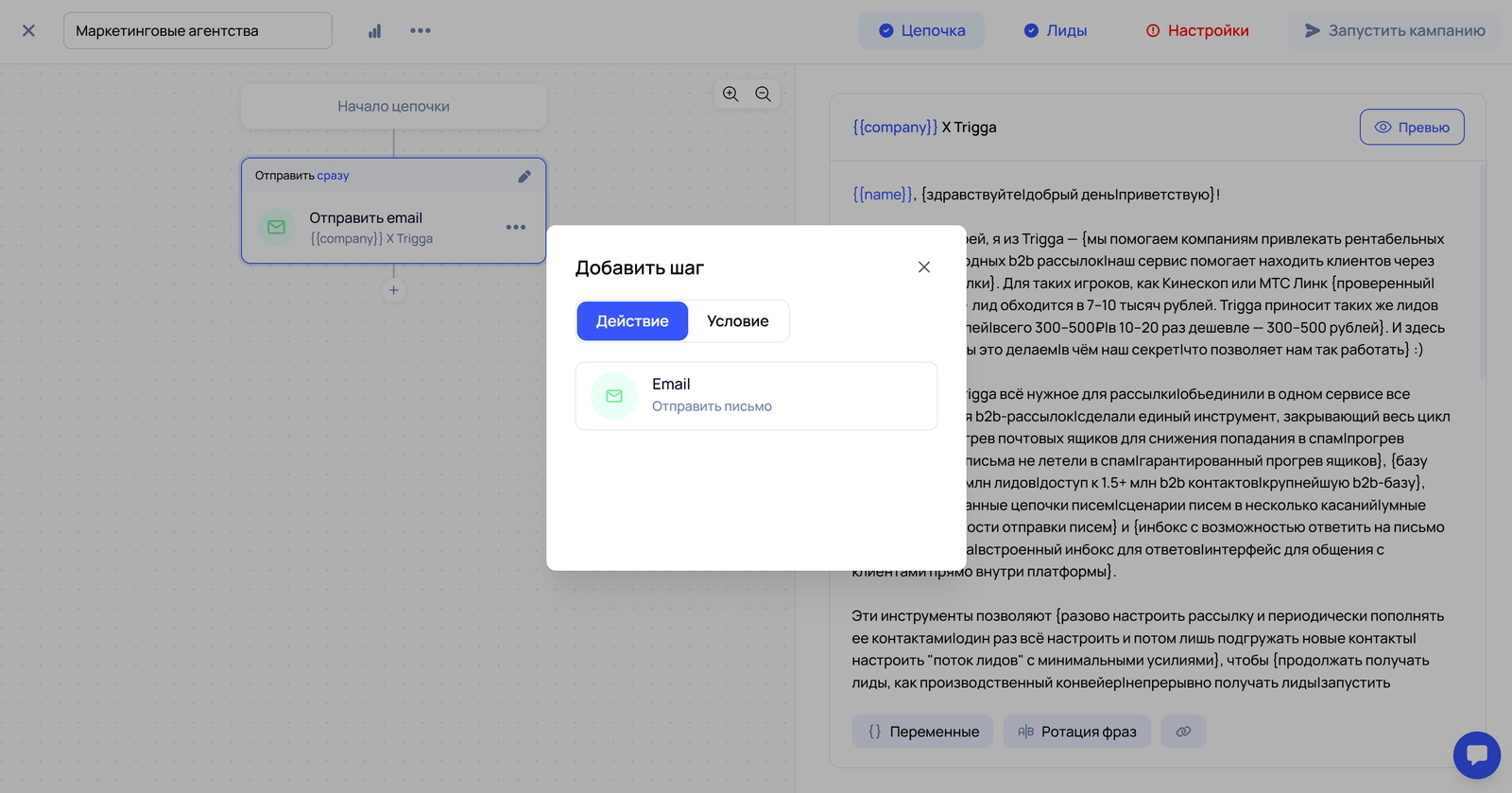Add a step with plus button
Image resolution: width=1512 pixels, height=793 pixels.
point(394,290)
